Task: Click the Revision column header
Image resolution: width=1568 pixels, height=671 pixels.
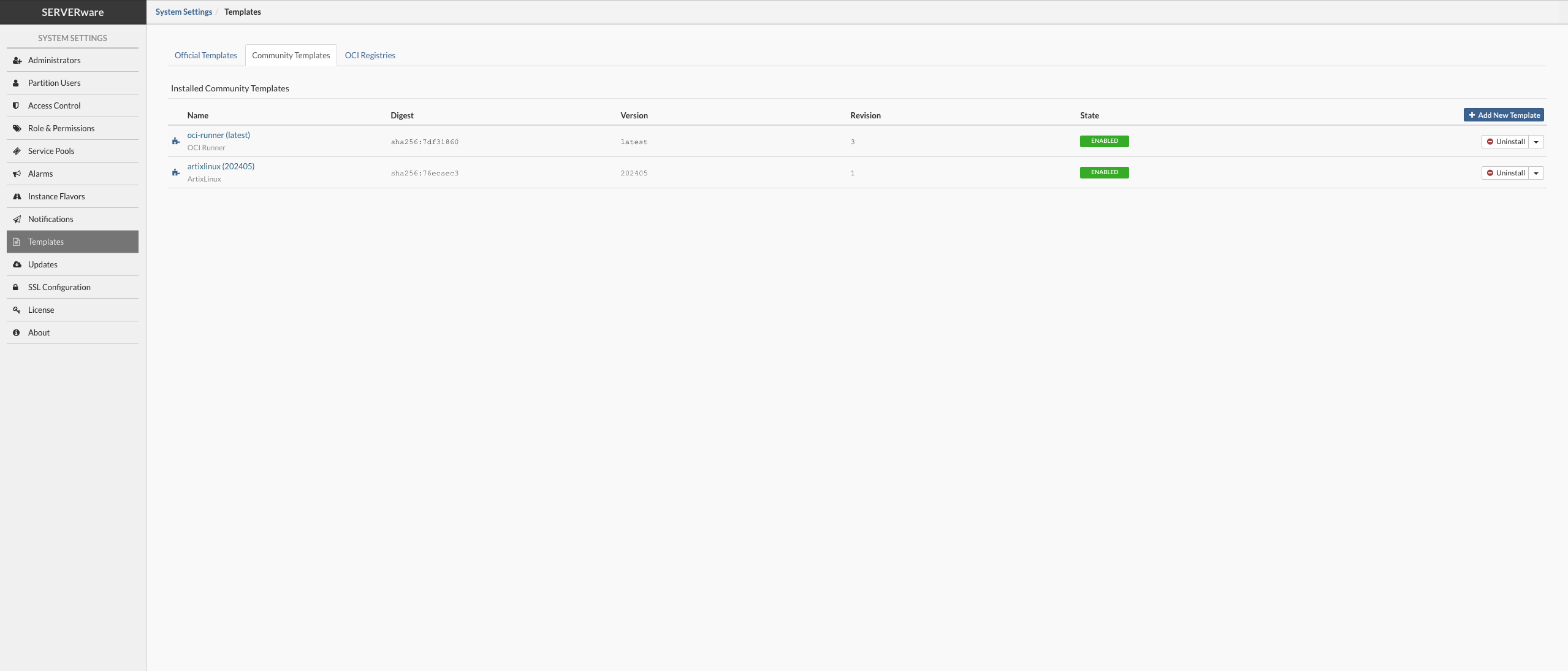Action: click(866, 115)
